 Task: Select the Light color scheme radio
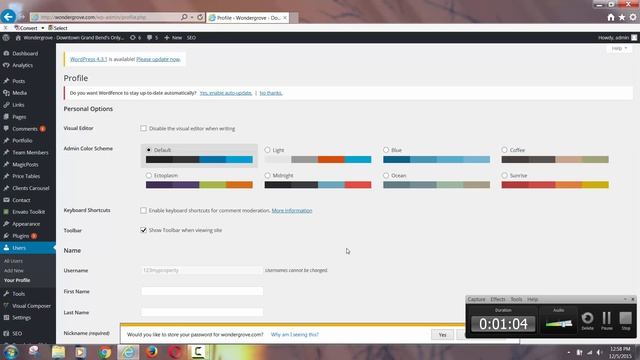pos(267,150)
